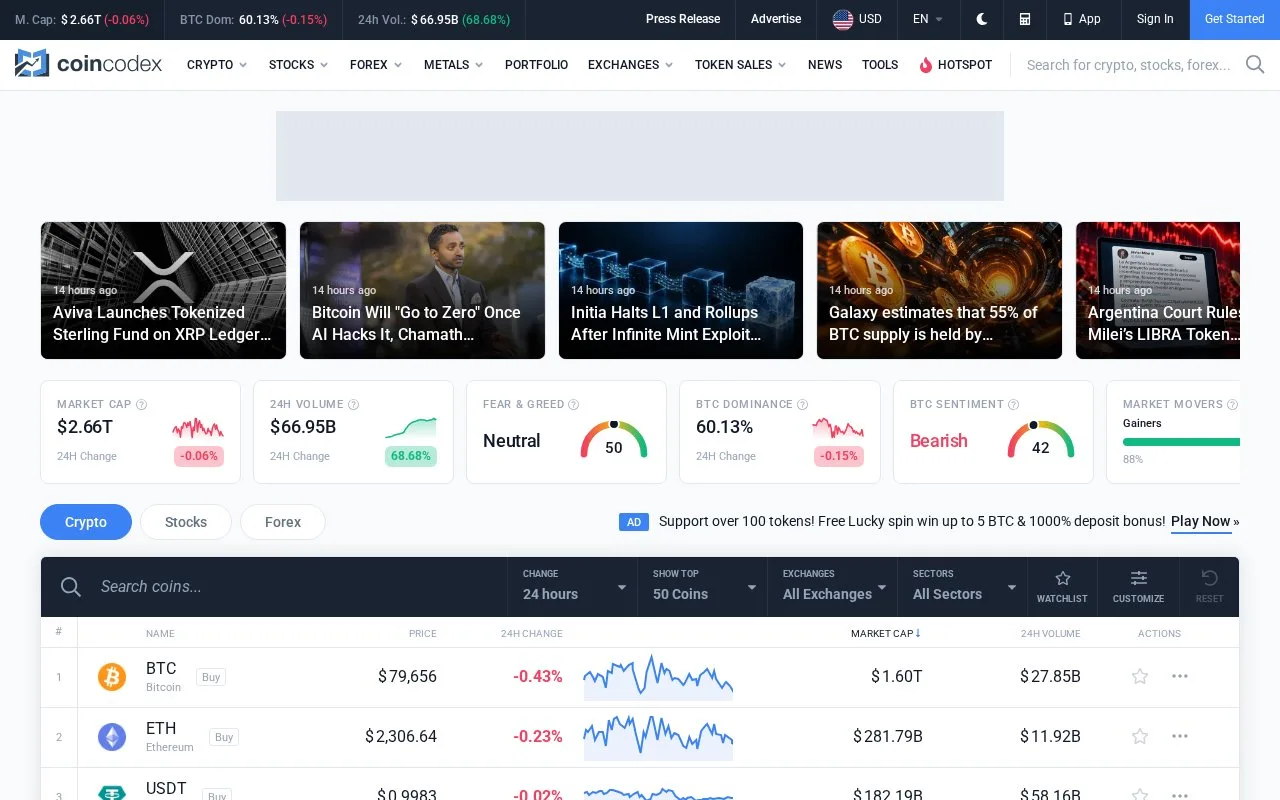Screen dimensions: 1280x800
Task: Click the Get Started button
Action: pos(1234,19)
